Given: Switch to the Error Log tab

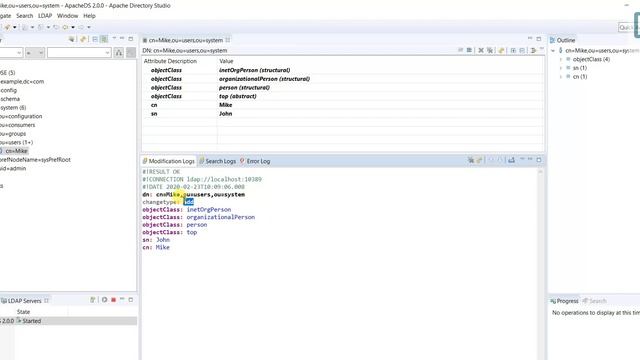Looking at the screenshot, I should [255, 161].
